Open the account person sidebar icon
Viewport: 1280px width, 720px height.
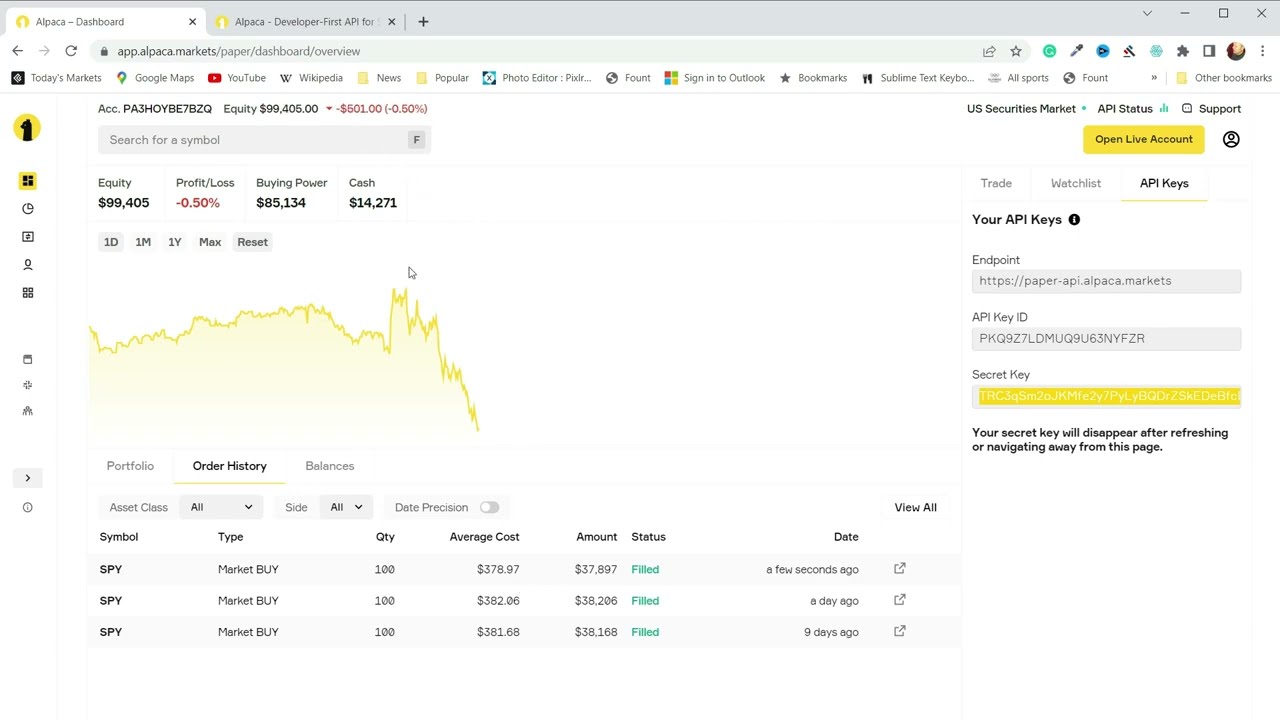[28, 265]
